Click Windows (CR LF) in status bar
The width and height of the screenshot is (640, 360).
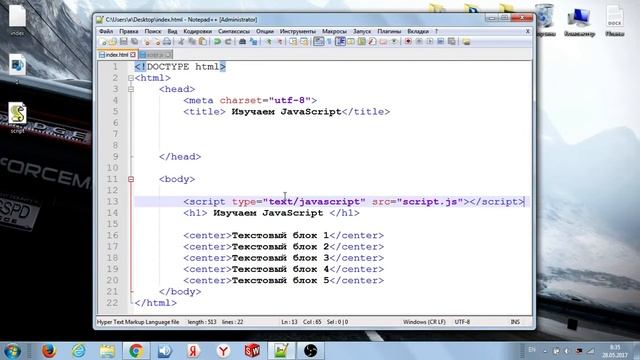pyautogui.click(x=424, y=322)
